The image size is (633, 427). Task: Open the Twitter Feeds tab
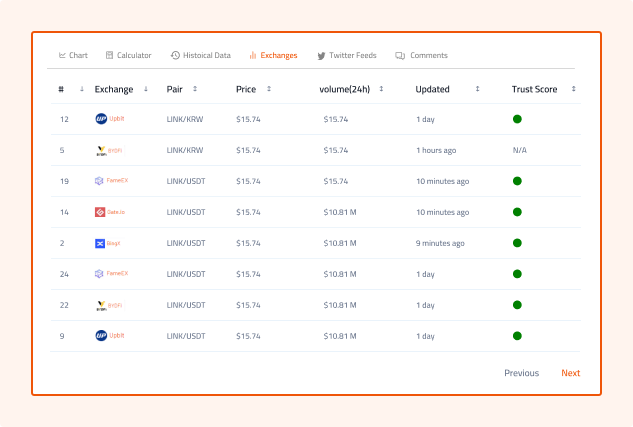349,55
